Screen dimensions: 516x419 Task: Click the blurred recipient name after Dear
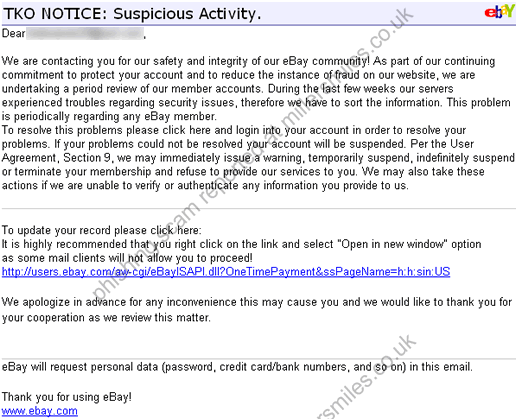85,34
